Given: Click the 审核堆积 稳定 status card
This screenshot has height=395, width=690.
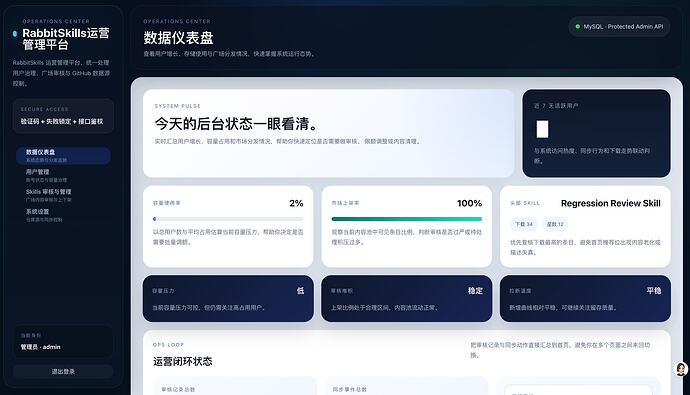Looking at the screenshot, I should point(407,299).
